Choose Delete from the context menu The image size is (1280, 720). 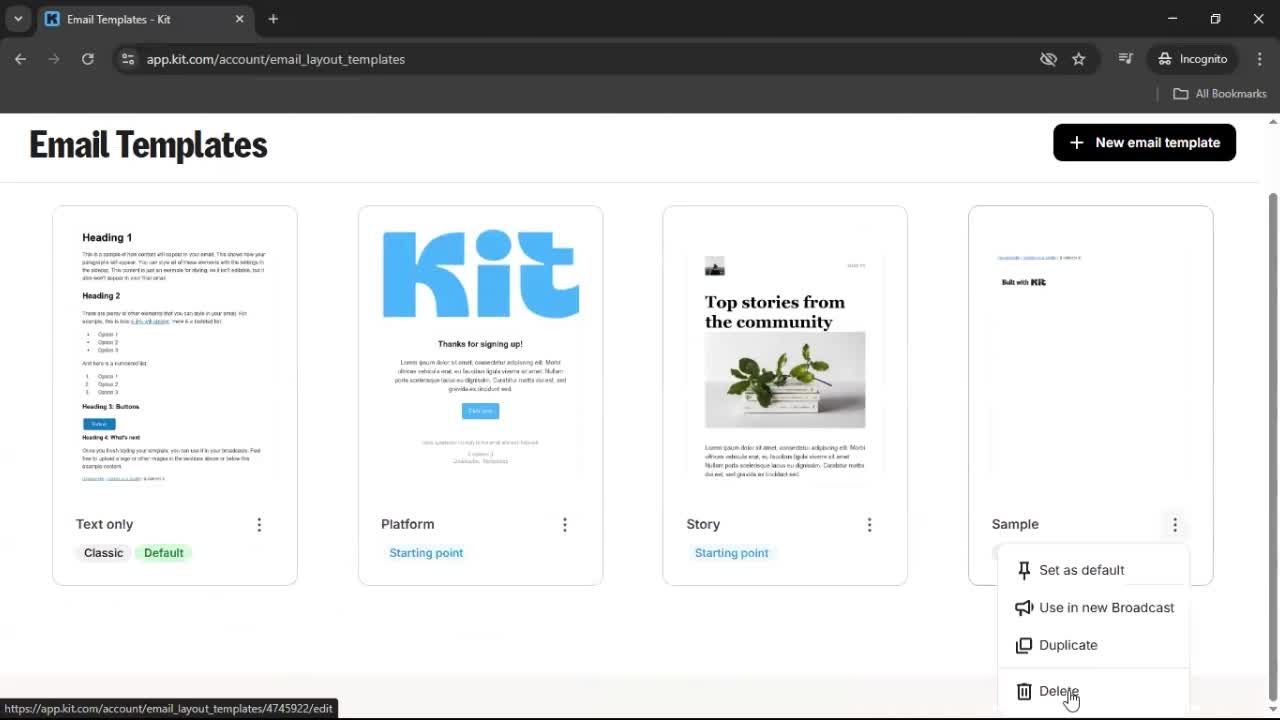click(1060, 691)
